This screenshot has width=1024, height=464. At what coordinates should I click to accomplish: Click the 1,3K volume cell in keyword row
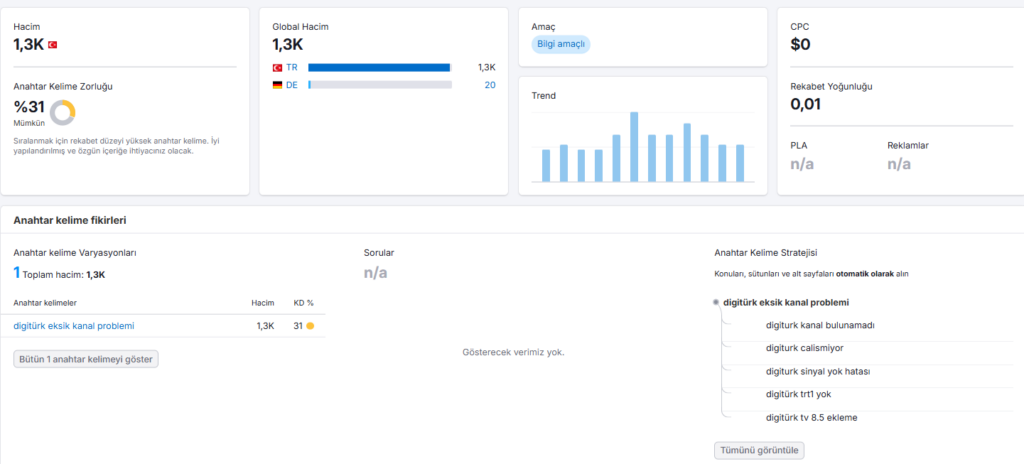pyautogui.click(x=265, y=325)
